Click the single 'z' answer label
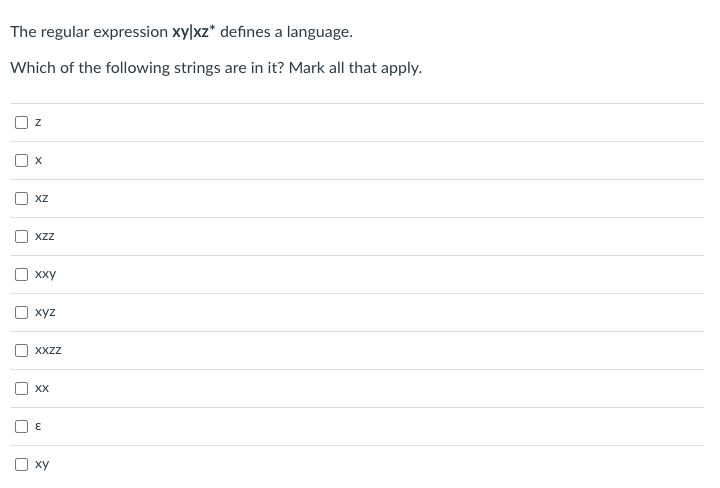The height and width of the screenshot is (488, 720). coord(38,123)
